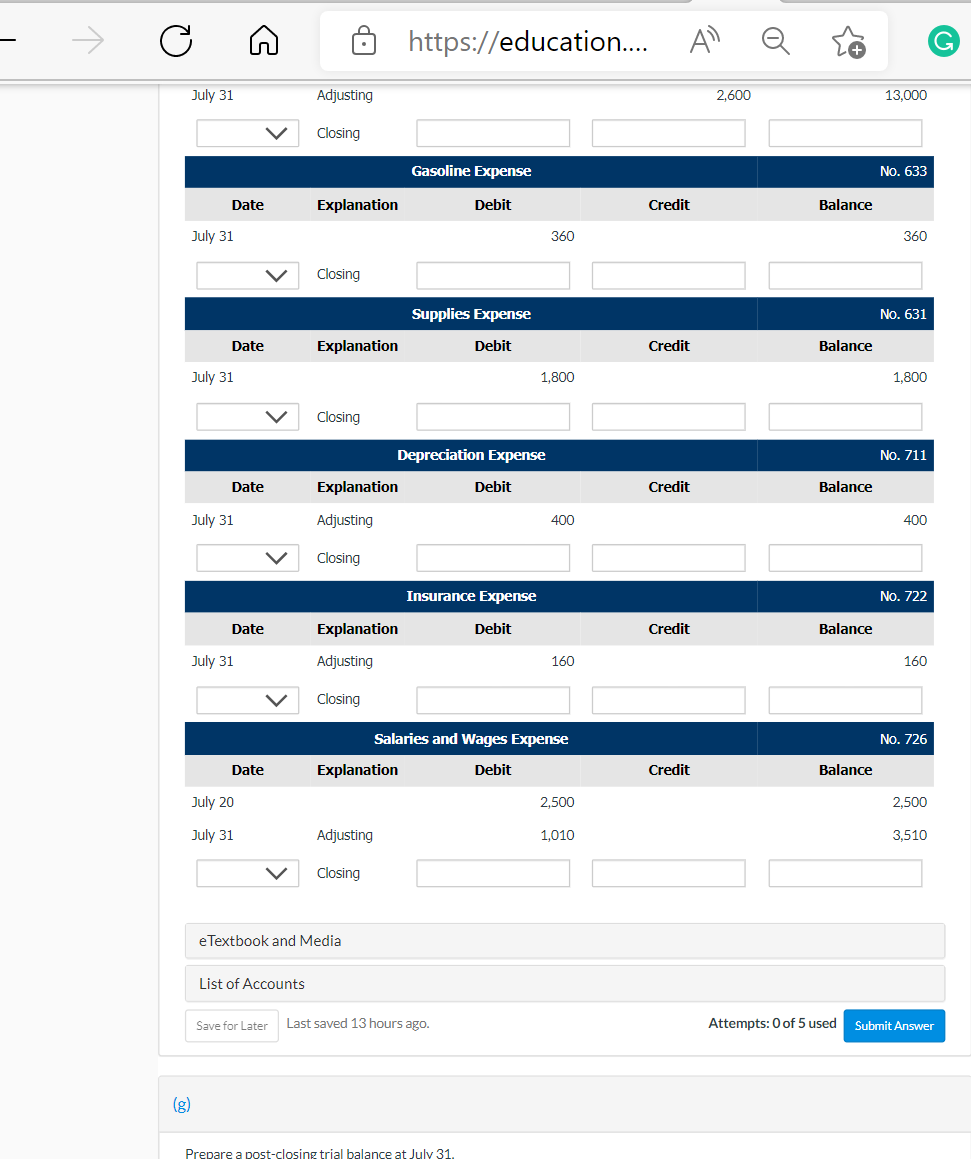Open part (g) of the problem
This screenshot has width=971, height=1159.
[182, 1104]
